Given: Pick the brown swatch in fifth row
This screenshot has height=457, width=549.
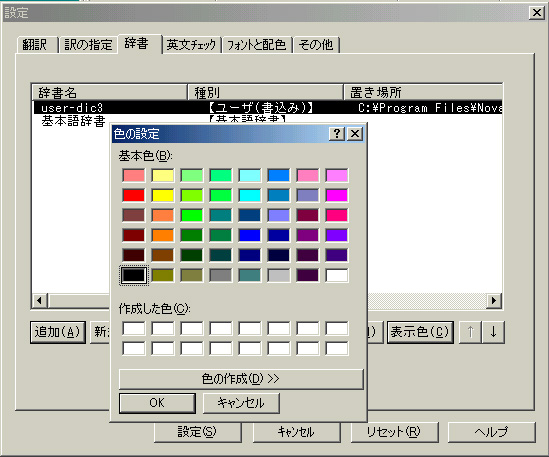Looking at the screenshot, I should tap(163, 255).
